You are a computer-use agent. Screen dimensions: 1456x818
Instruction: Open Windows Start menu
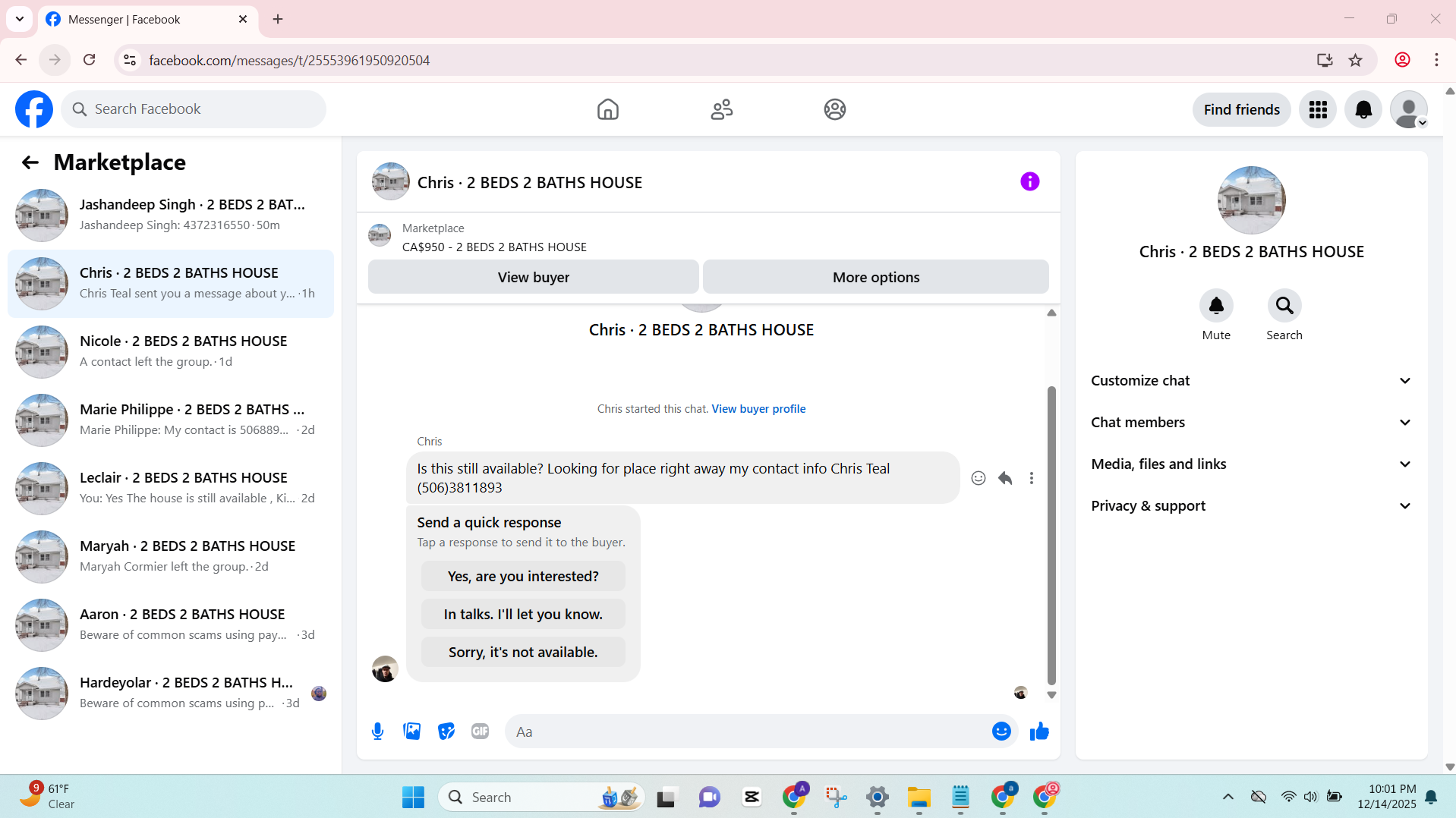(x=413, y=797)
